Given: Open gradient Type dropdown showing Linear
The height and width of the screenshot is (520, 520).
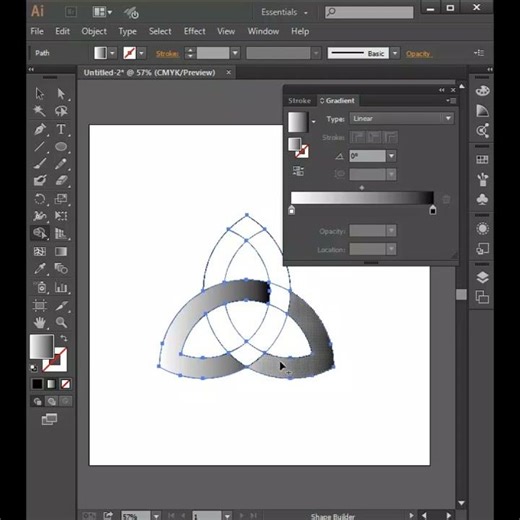Looking at the screenshot, I should (401, 119).
